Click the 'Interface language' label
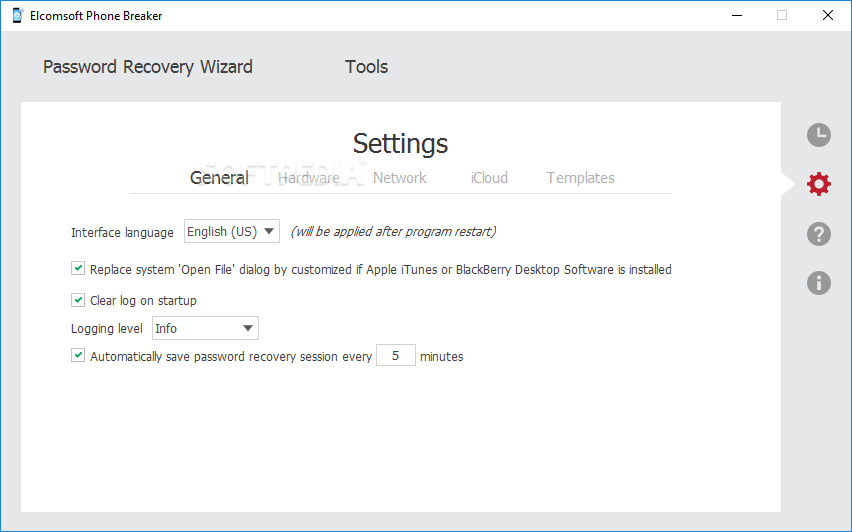 [x=122, y=233]
